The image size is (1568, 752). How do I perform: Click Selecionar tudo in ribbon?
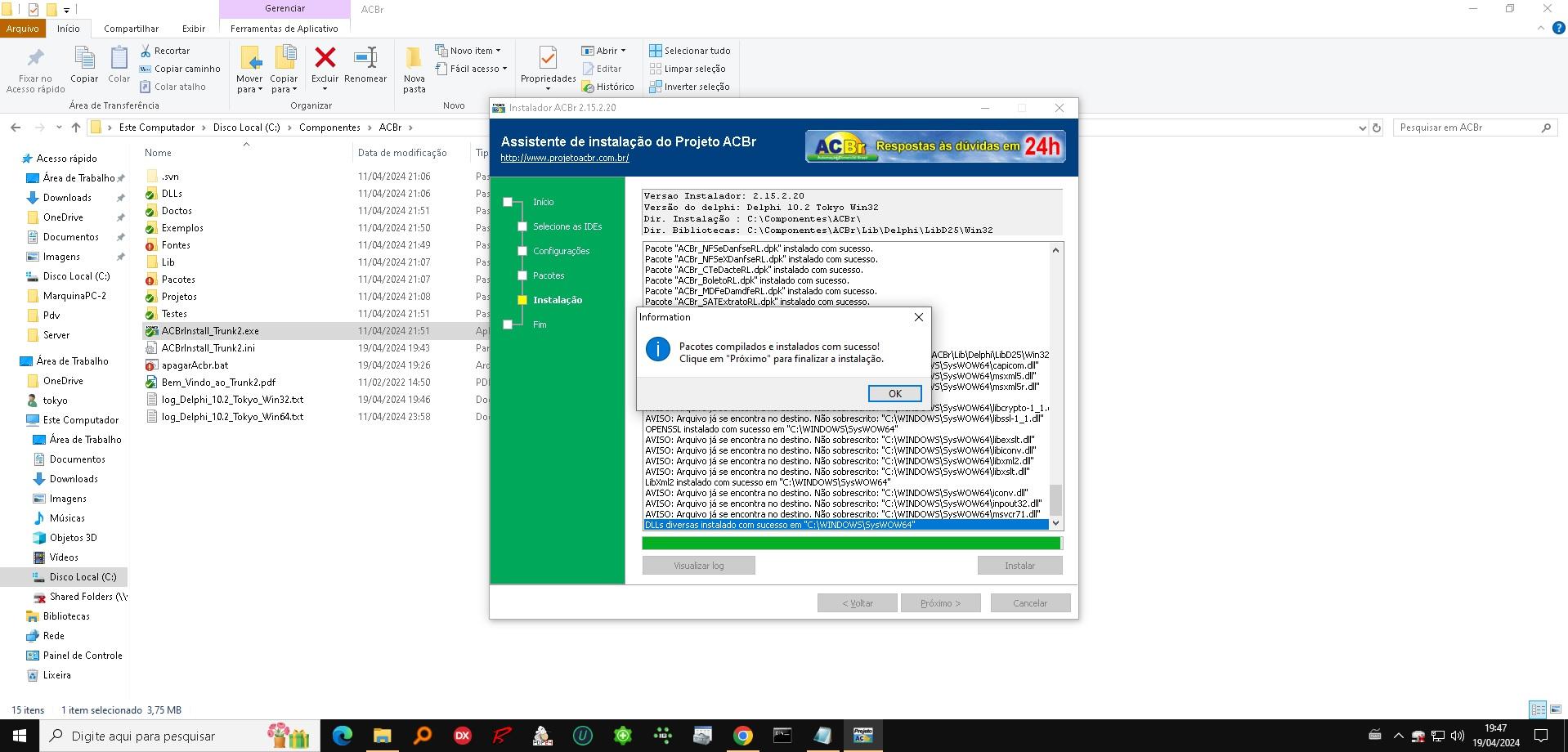[x=690, y=51]
